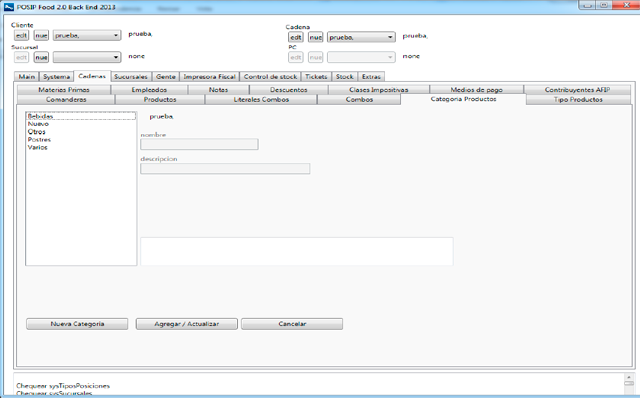Select Postres in the category list

click(39, 139)
